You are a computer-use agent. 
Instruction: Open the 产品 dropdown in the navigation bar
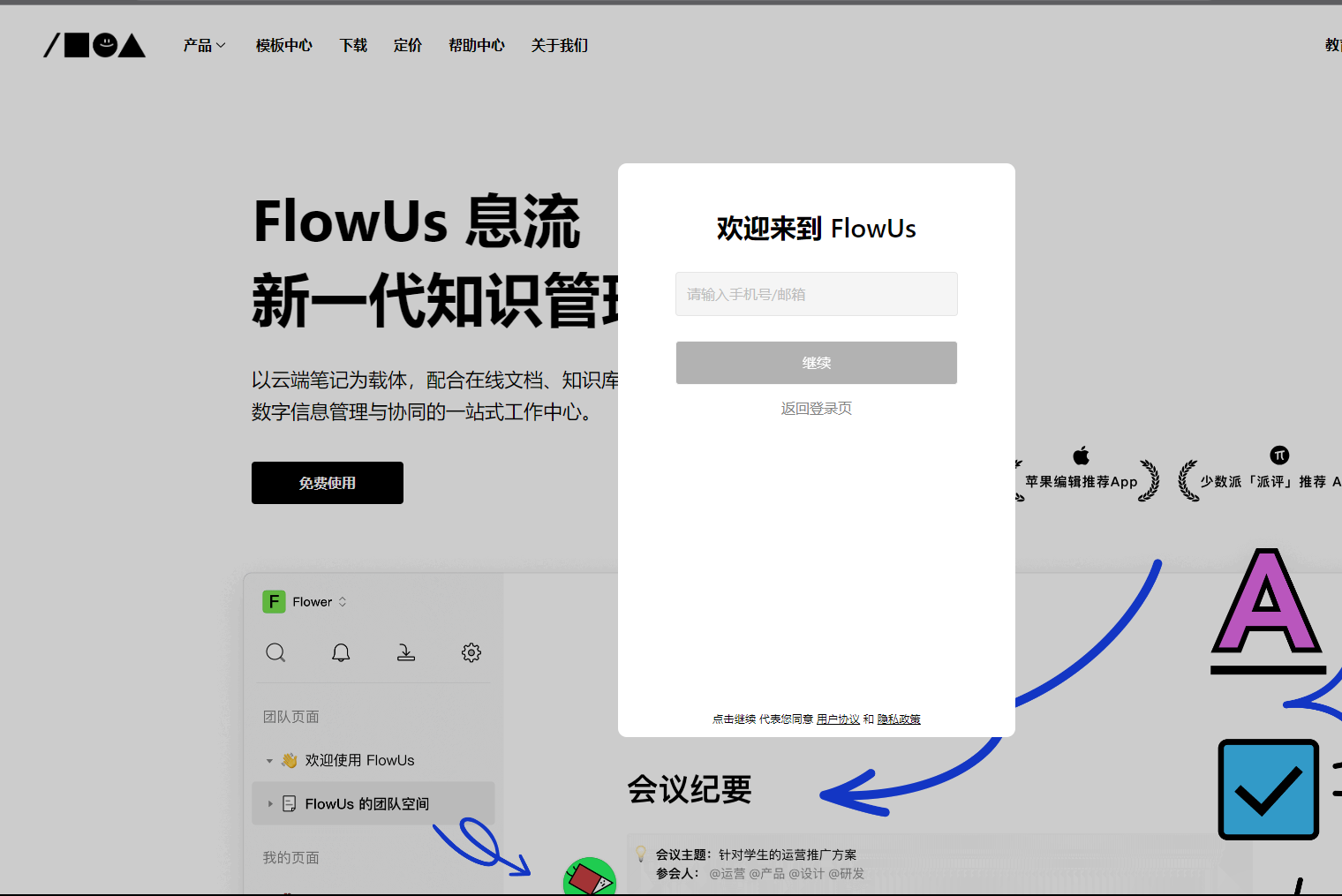[203, 45]
